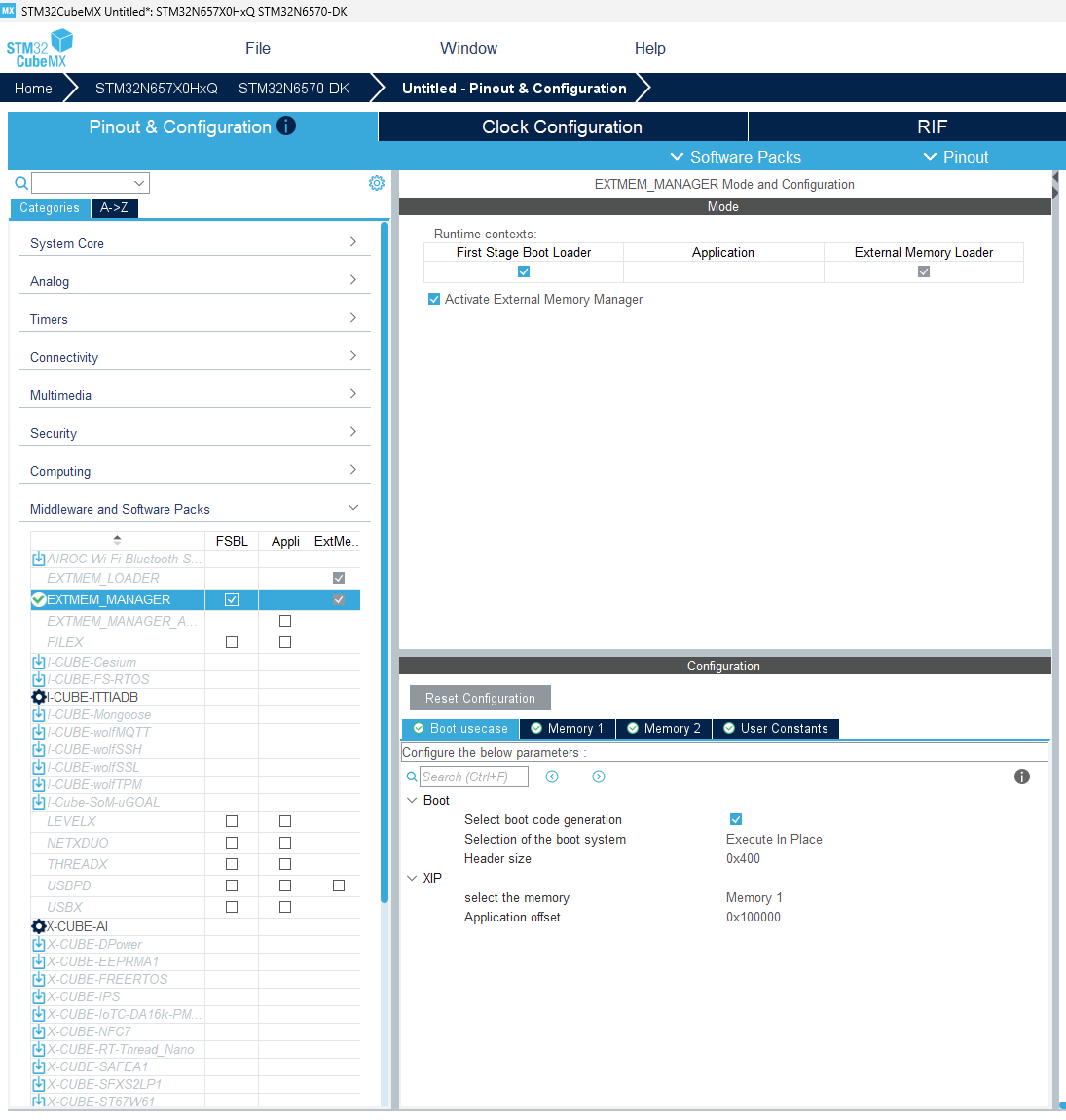Click the download icon for I-CUBE-FS-RTOS
This screenshot has height=1120, width=1066.
point(39,679)
